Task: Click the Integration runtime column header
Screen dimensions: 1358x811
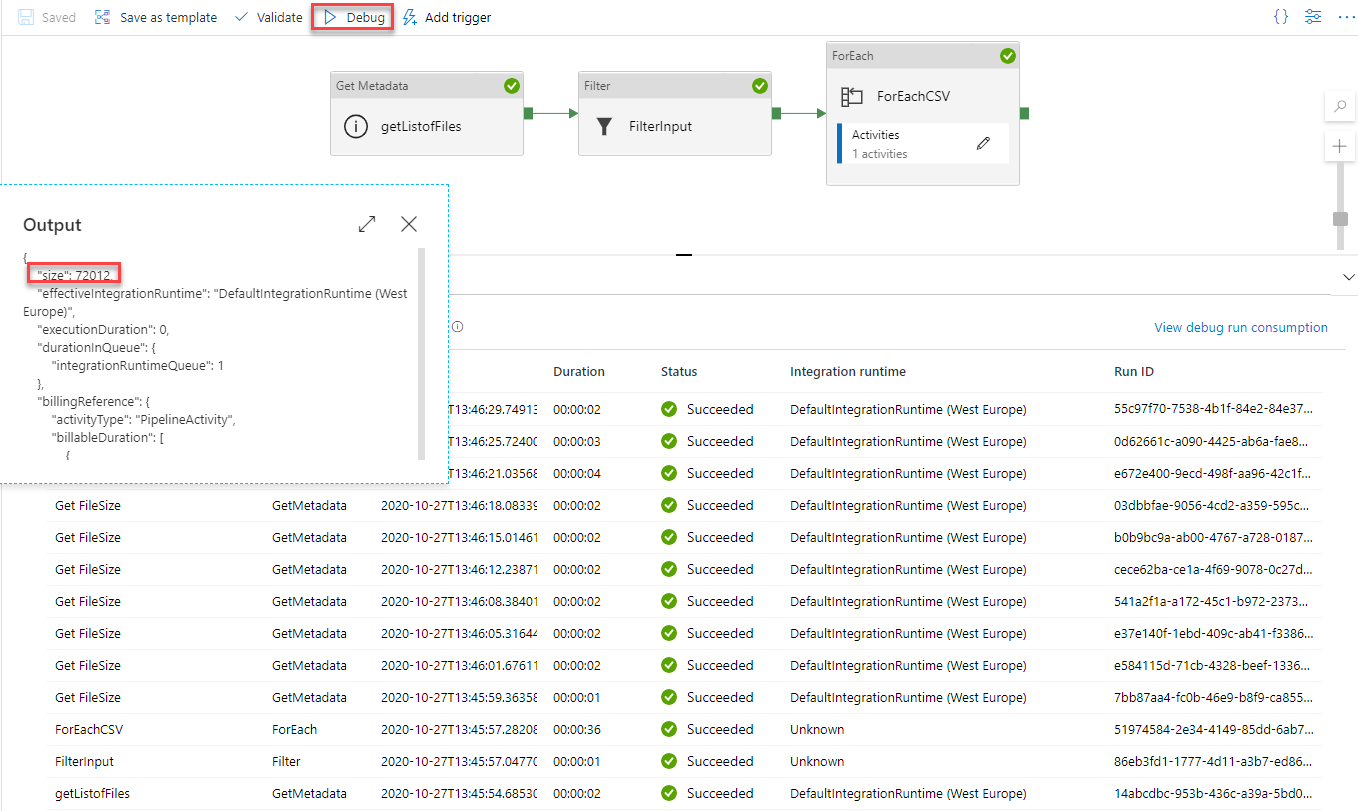Action: [x=848, y=371]
